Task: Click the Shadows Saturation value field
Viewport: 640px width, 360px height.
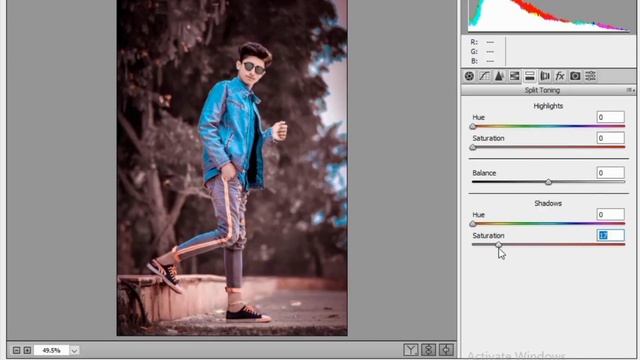Action: [x=610, y=235]
